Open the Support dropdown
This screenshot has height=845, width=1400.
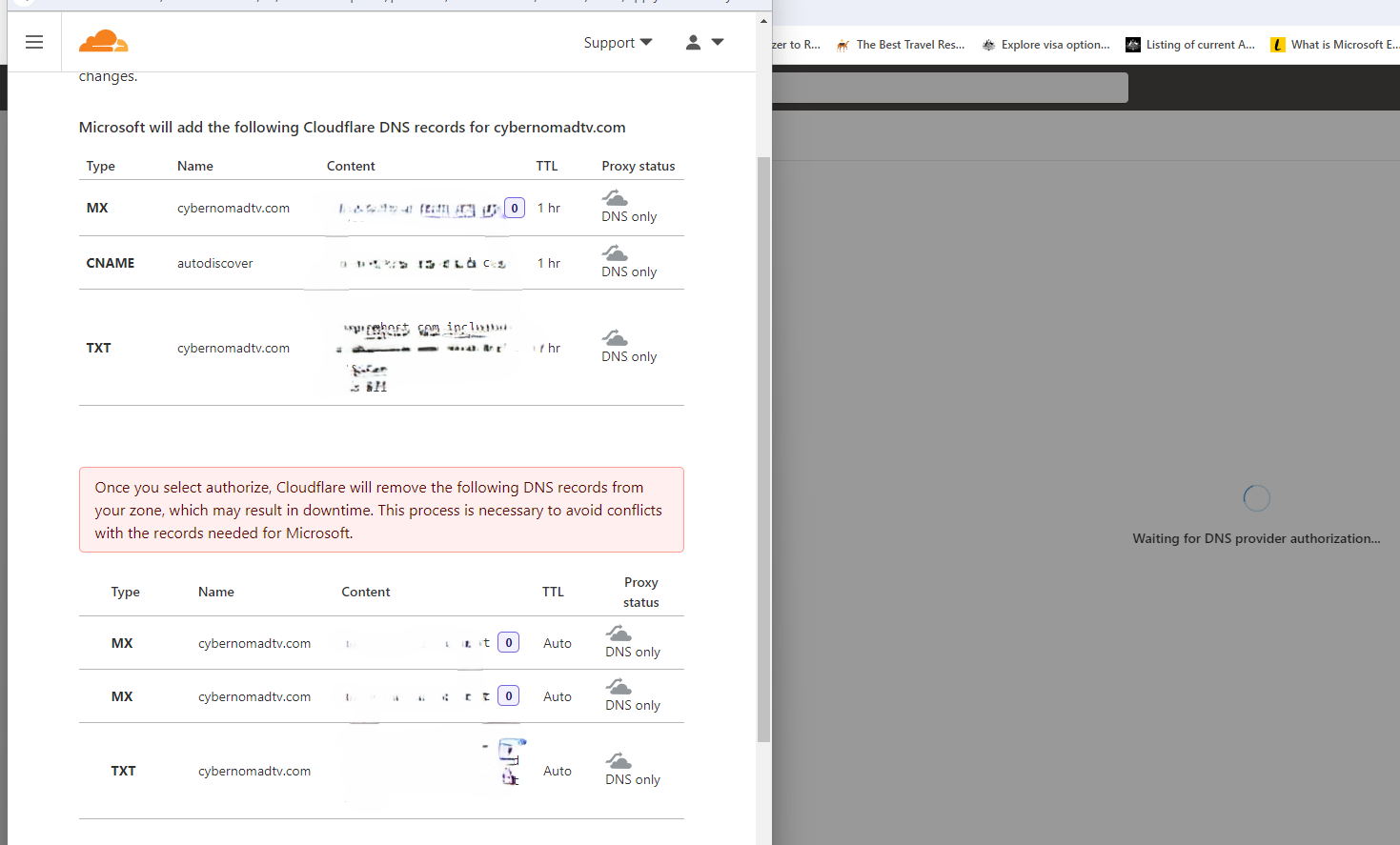point(618,42)
